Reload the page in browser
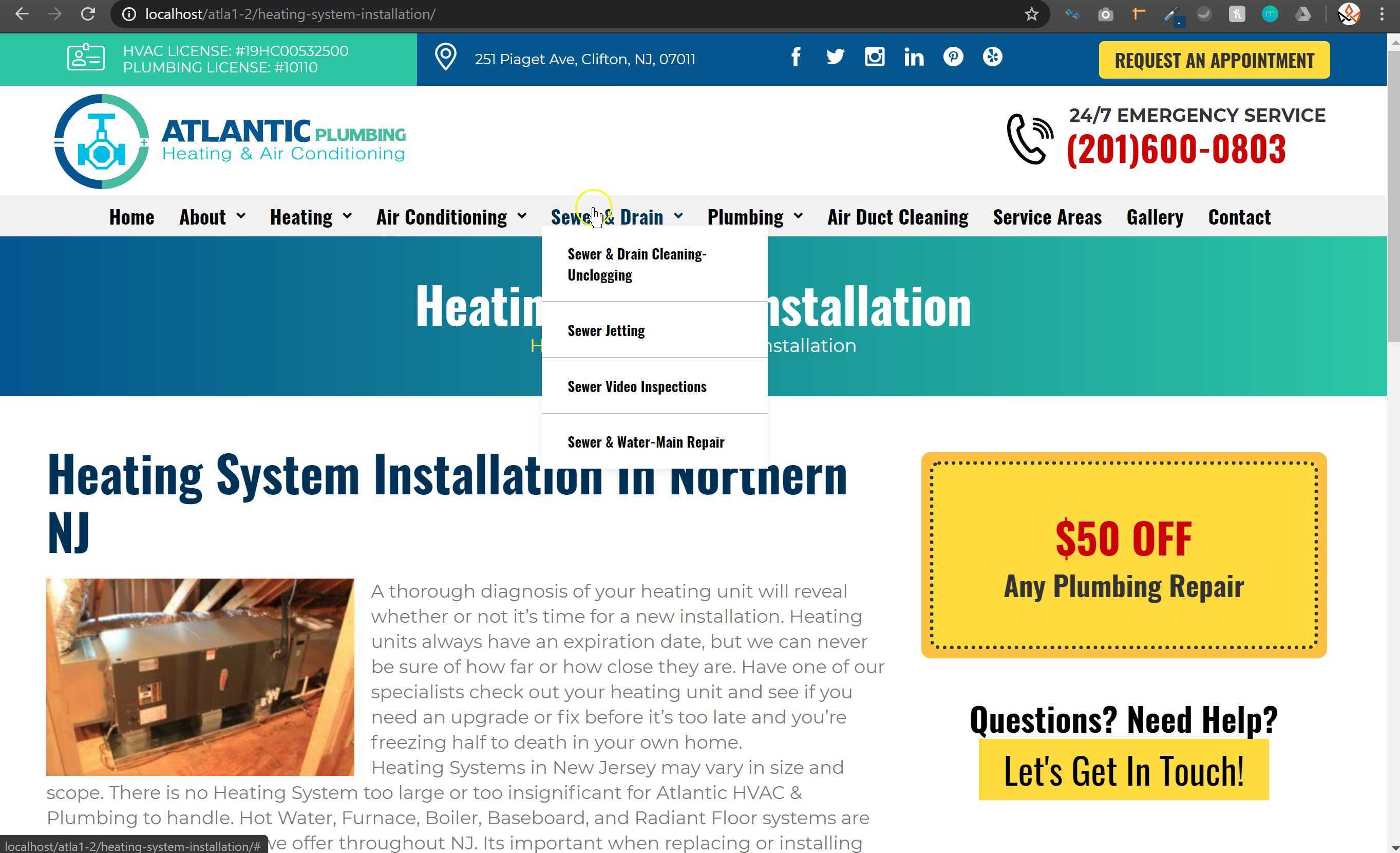The height and width of the screenshot is (853, 1400). pos(88,14)
